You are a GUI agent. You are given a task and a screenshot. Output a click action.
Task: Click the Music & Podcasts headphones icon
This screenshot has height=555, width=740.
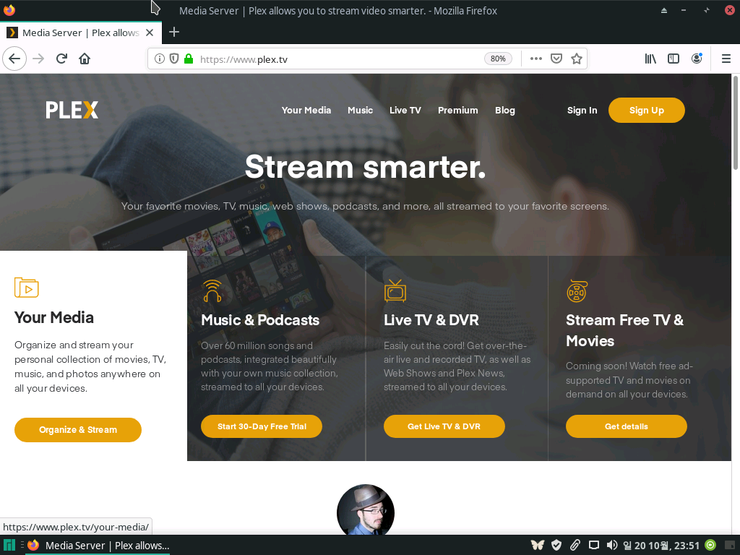[x=212, y=291]
